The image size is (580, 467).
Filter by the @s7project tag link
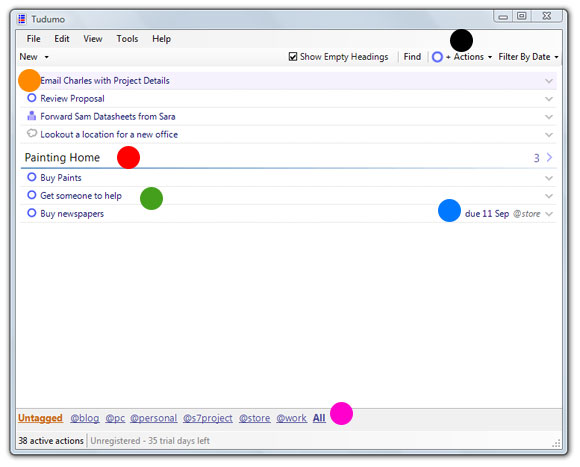[x=208, y=418]
